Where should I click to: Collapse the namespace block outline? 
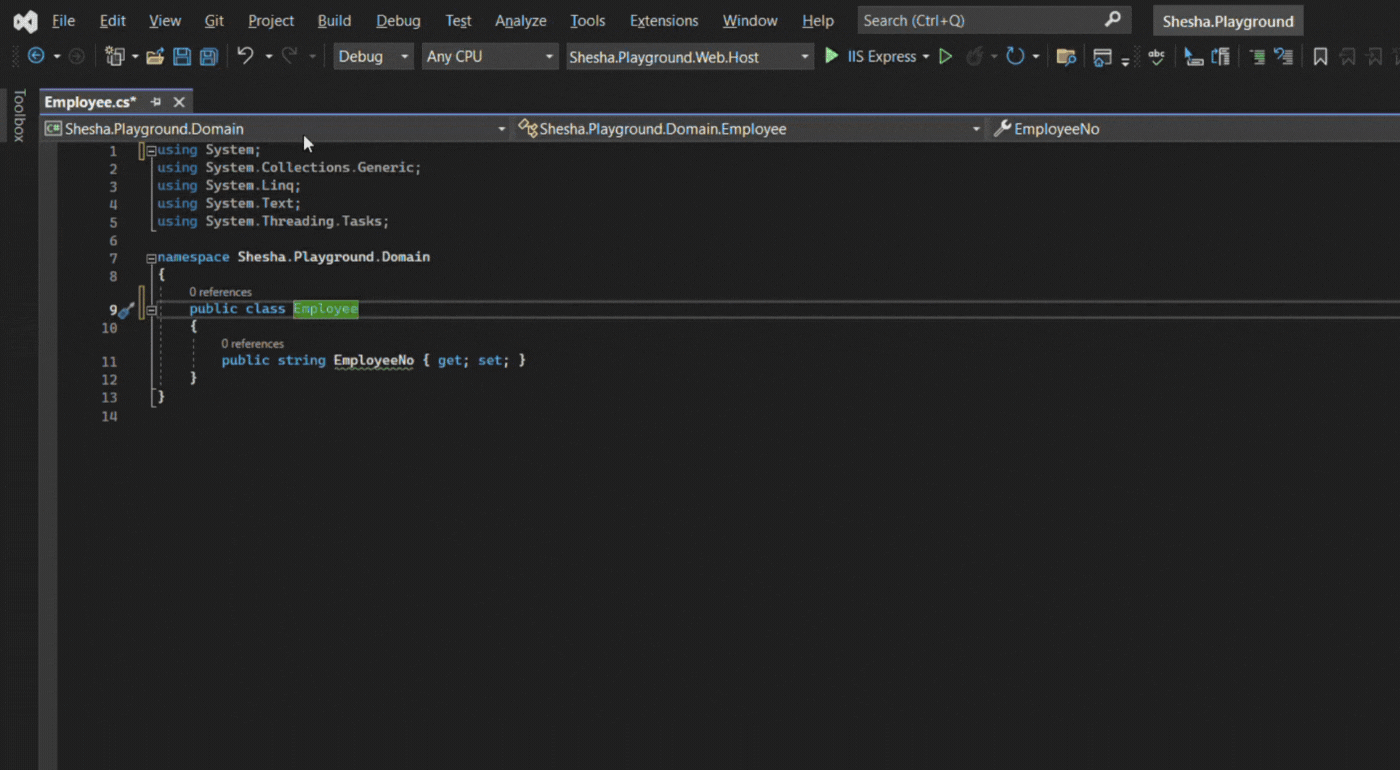point(151,258)
